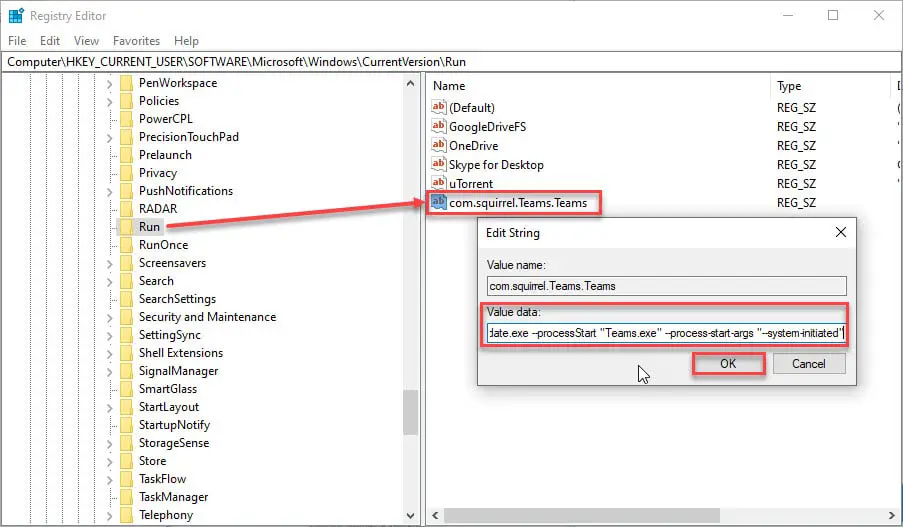Click the PenWorkspace folder icon
Viewport: 903px width, 527px height.
coord(126,83)
